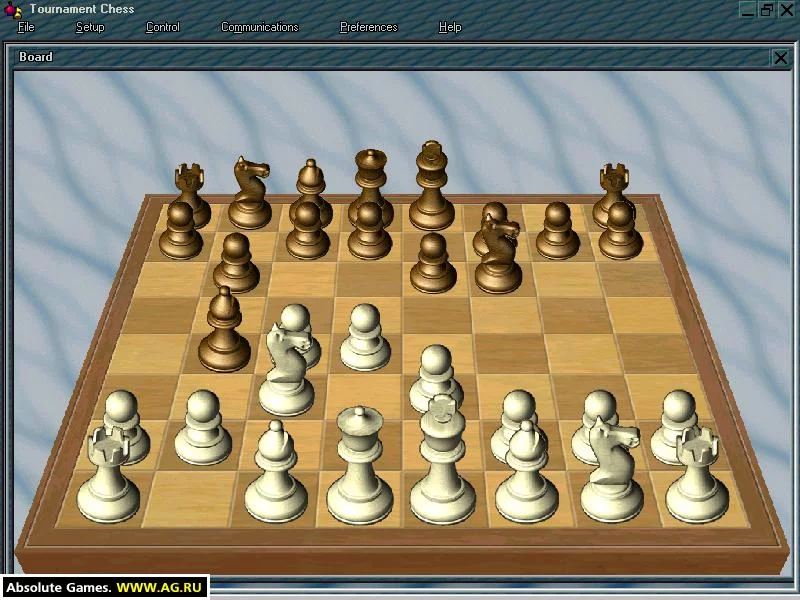The height and width of the screenshot is (600, 800).
Task: Select the black pawn on d7
Action: (x=369, y=231)
